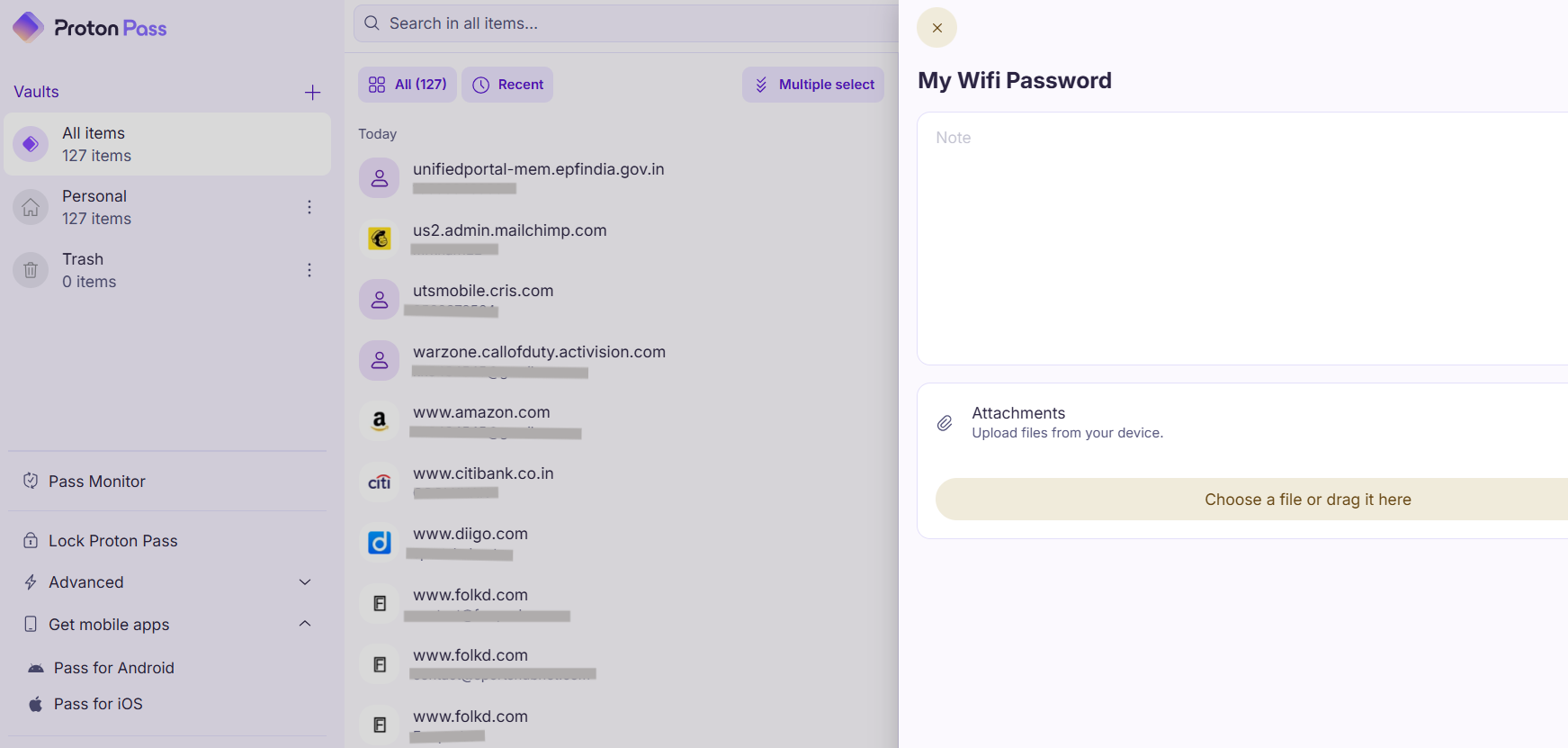Enable Multiple select mode

(x=813, y=85)
